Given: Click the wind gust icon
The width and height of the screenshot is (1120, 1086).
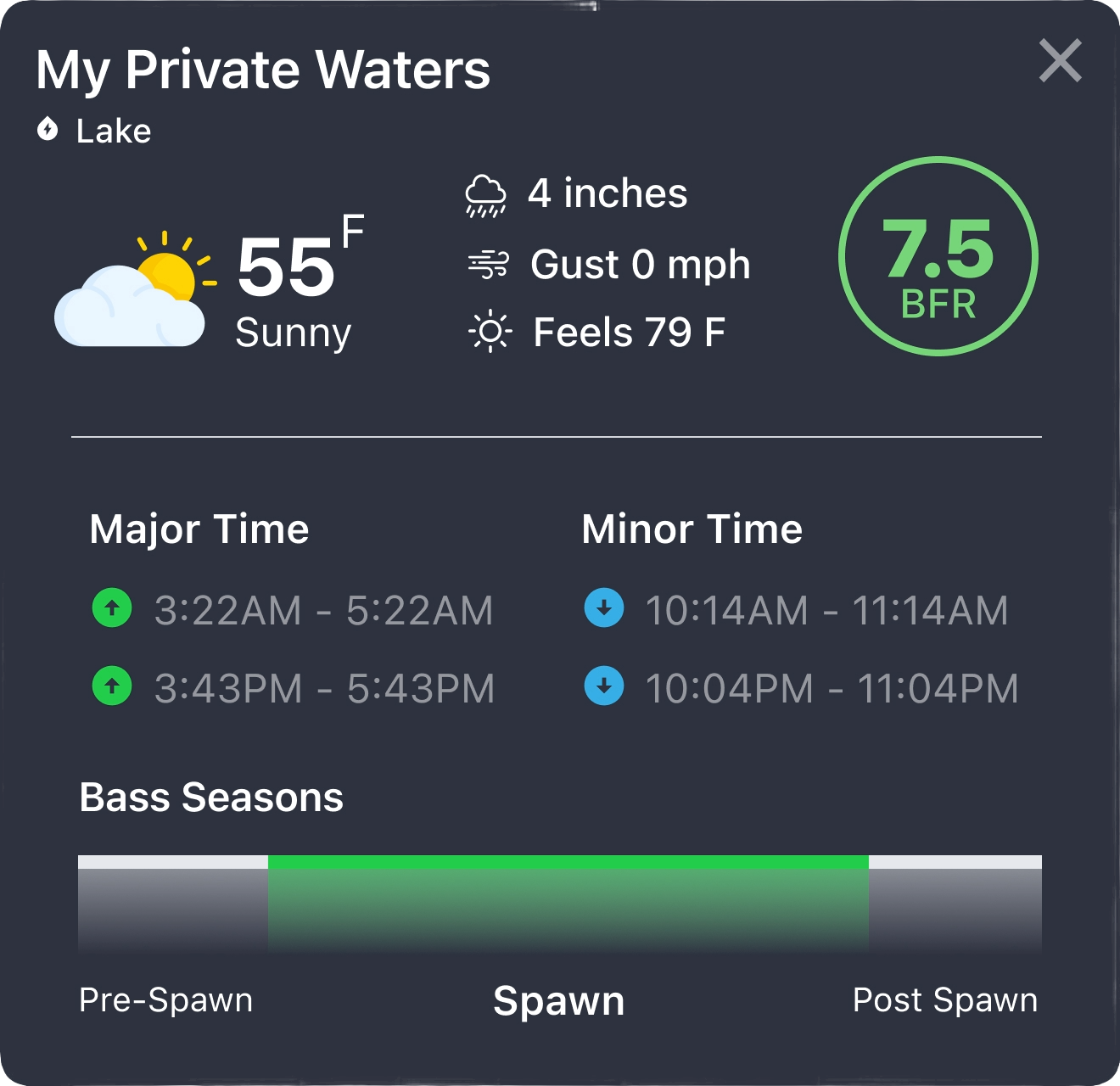Looking at the screenshot, I should pos(489,265).
